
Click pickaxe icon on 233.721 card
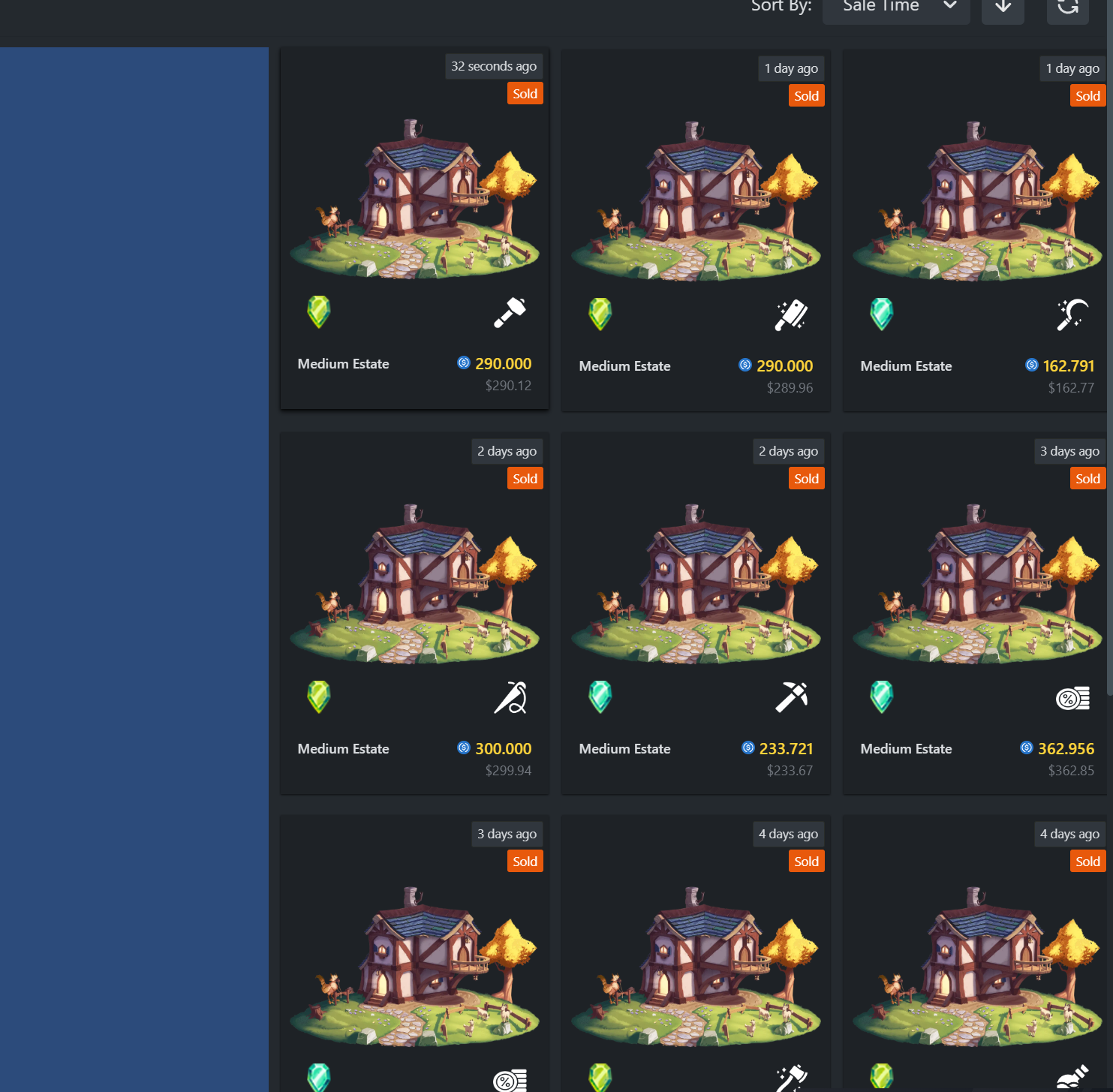coord(791,697)
